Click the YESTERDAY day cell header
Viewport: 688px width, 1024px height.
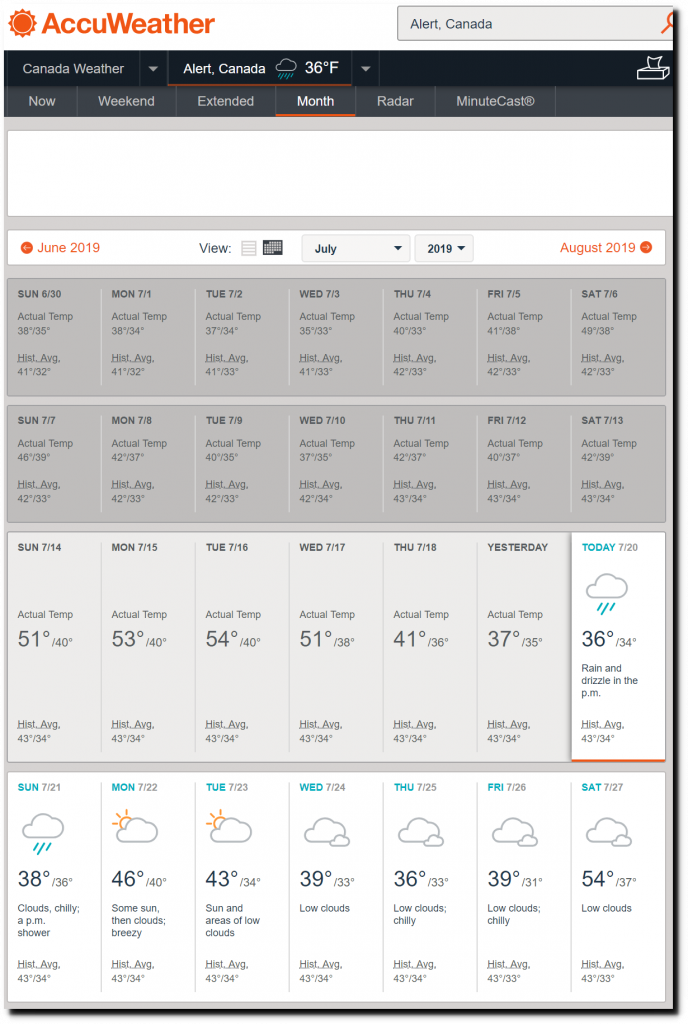[x=518, y=547]
